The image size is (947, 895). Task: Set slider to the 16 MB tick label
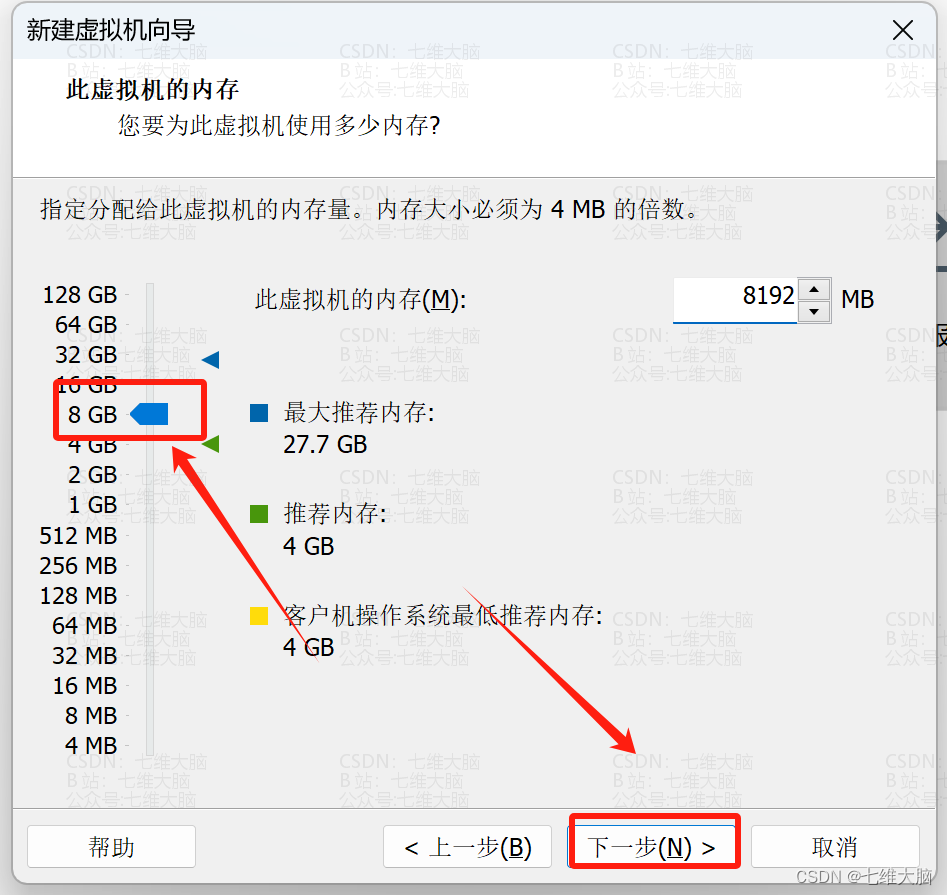point(85,686)
